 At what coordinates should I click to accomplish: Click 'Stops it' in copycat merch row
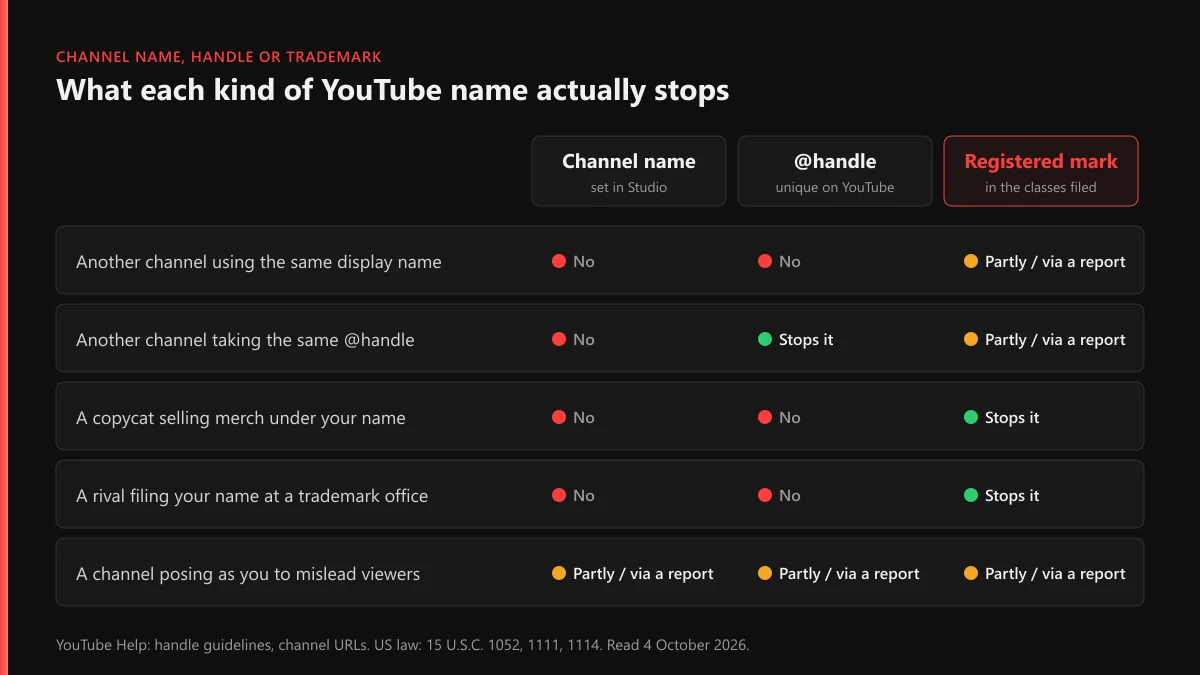(1002, 418)
